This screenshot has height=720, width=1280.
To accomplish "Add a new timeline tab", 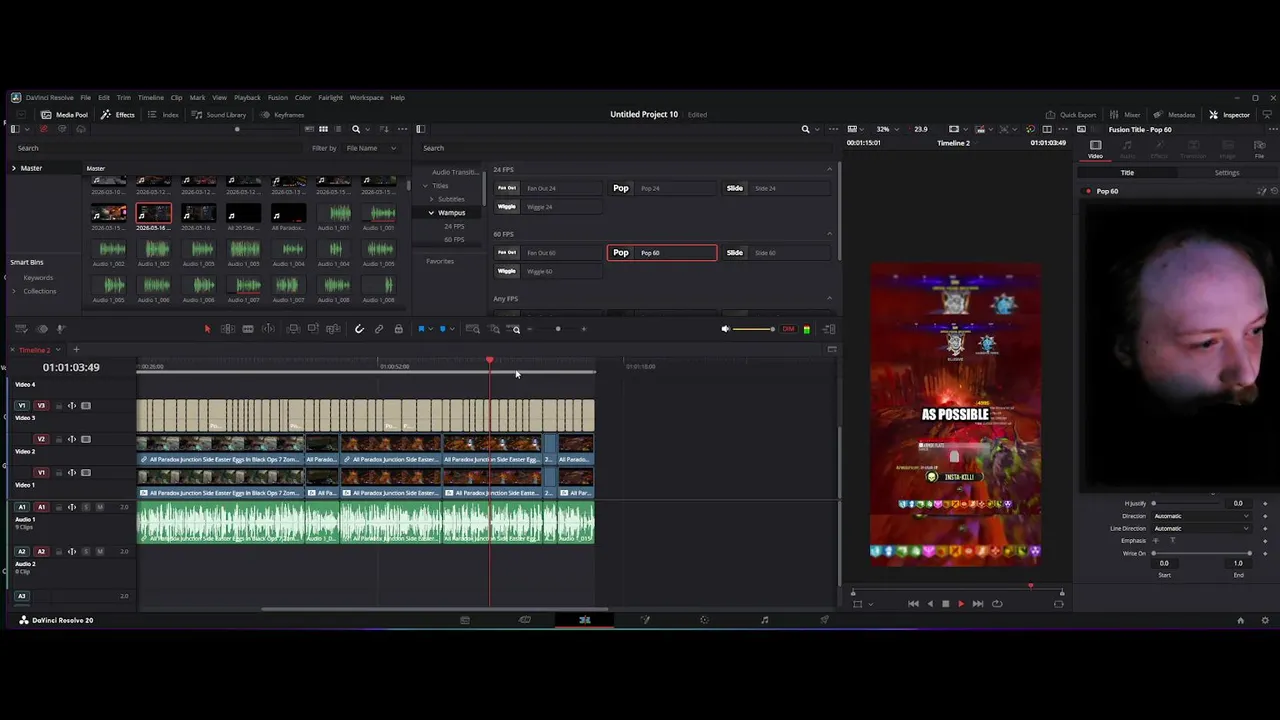I will (75, 350).
